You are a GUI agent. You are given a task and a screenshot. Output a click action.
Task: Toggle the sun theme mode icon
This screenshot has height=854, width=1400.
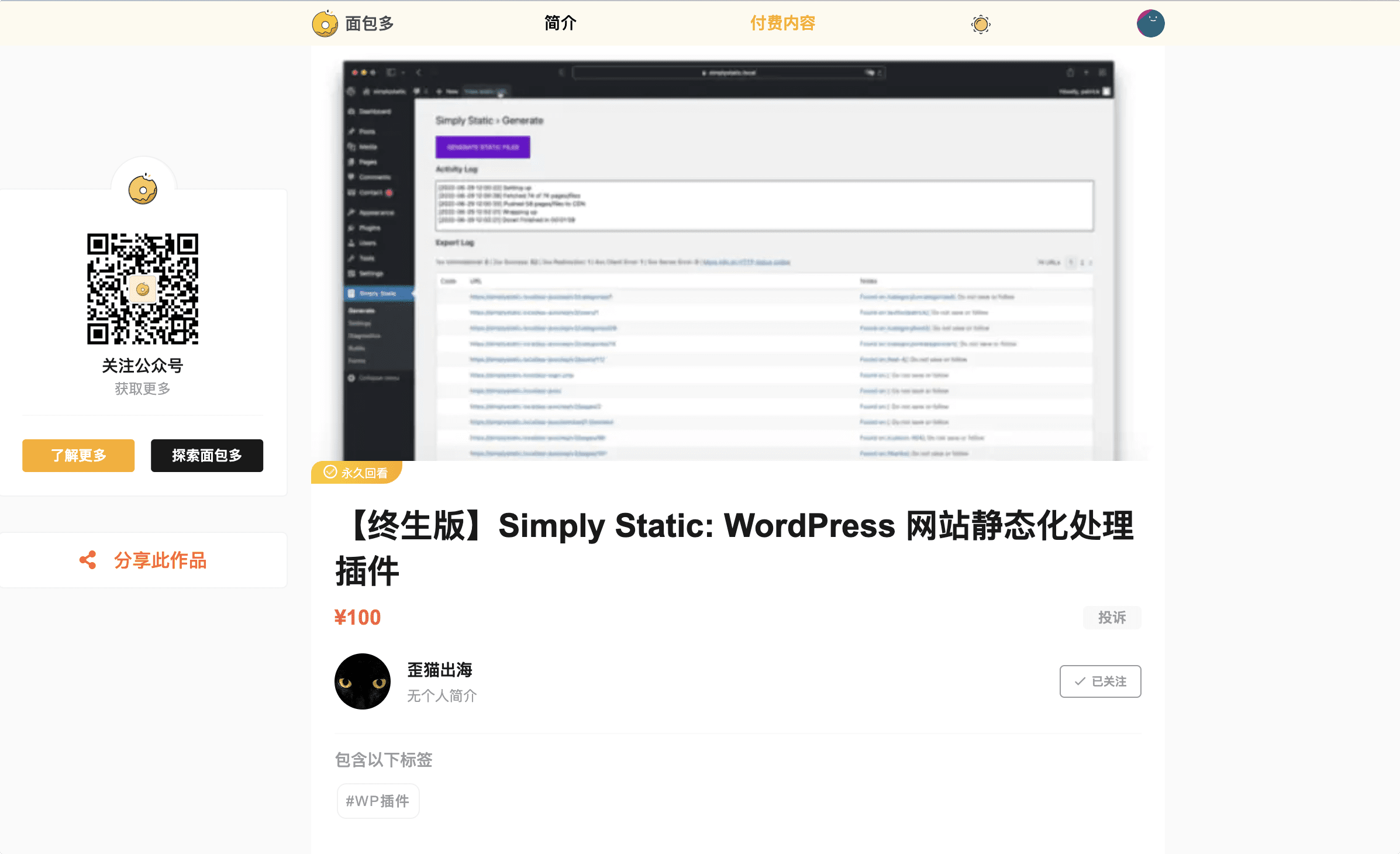[981, 24]
